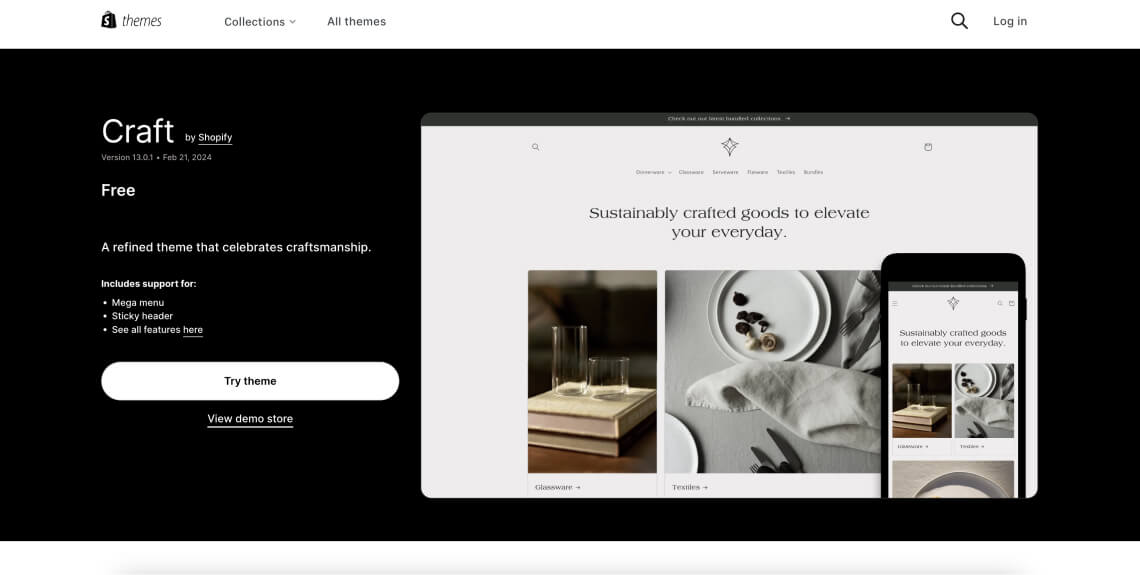
Task: Select Serveware in the preview navigation
Action: point(725,172)
